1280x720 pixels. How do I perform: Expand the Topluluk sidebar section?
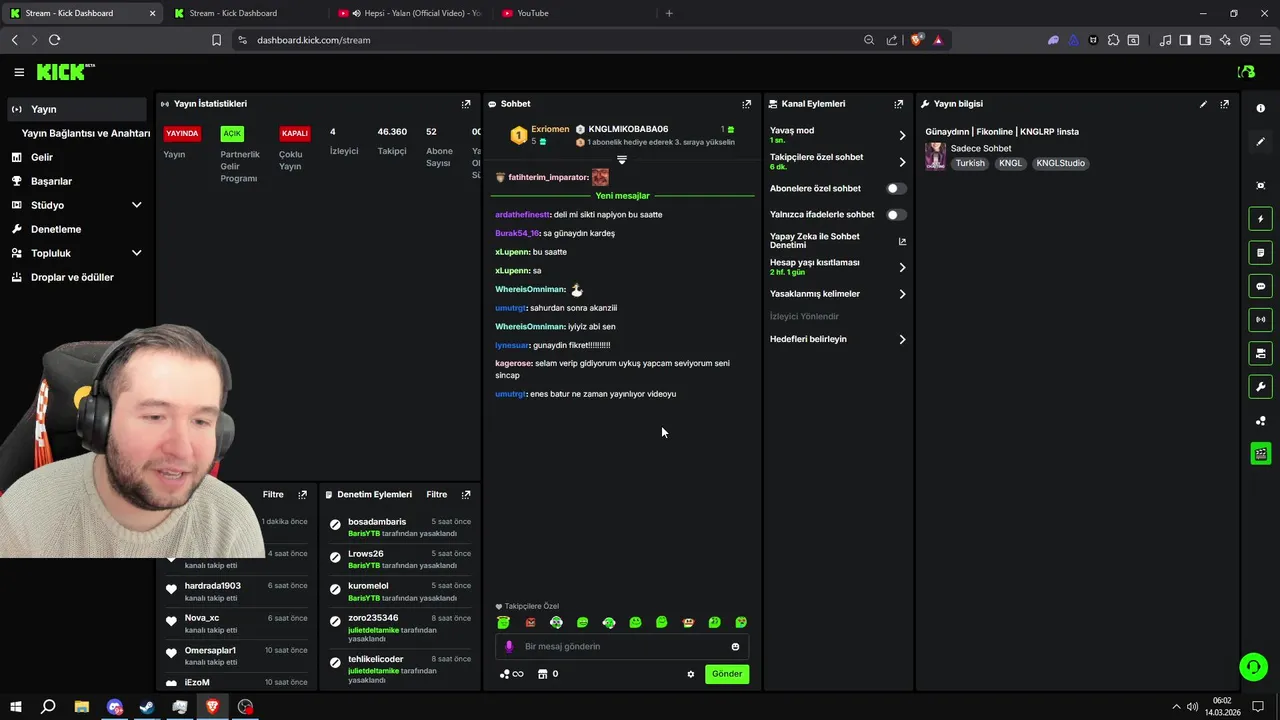point(137,253)
